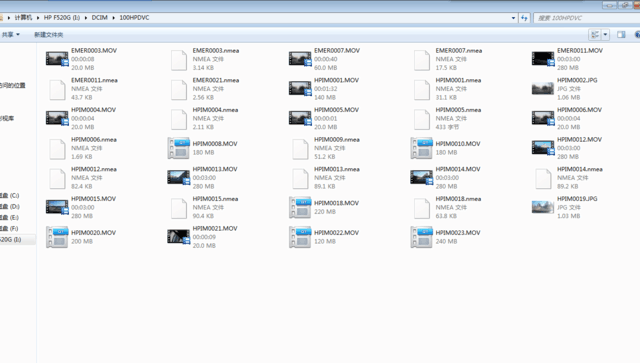The image size is (640, 363).
Task: Select drive (C:) in the navigation pane
Action: coord(10,195)
